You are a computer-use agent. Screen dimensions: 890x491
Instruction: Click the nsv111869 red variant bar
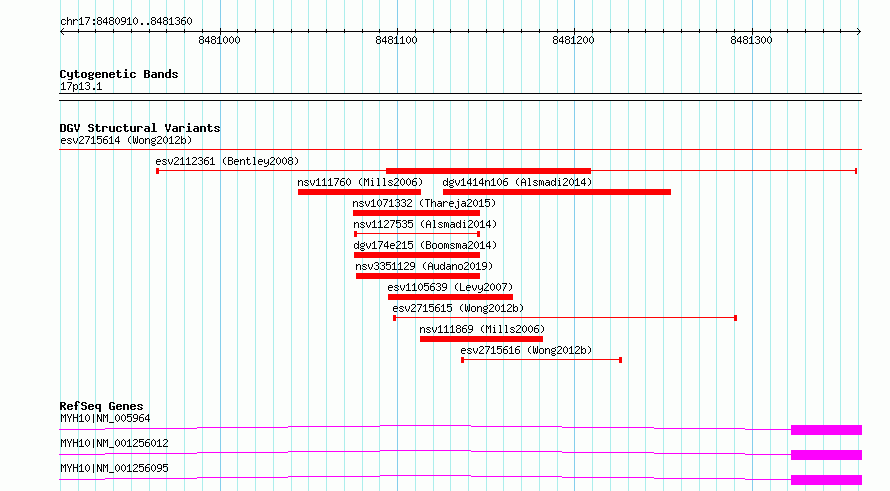pyautogui.click(x=481, y=339)
